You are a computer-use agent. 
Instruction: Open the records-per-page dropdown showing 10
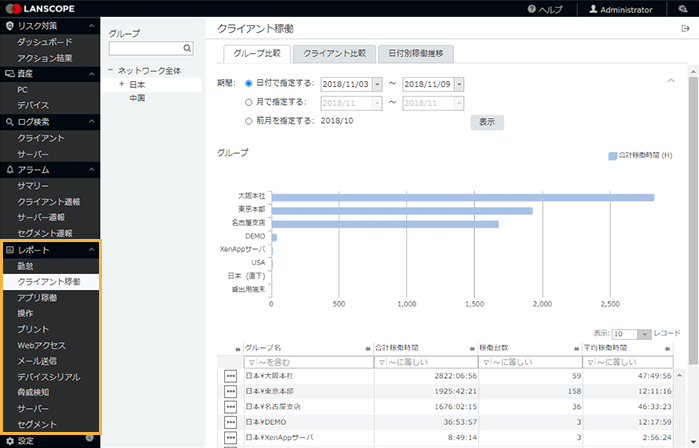[x=646, y=332]
